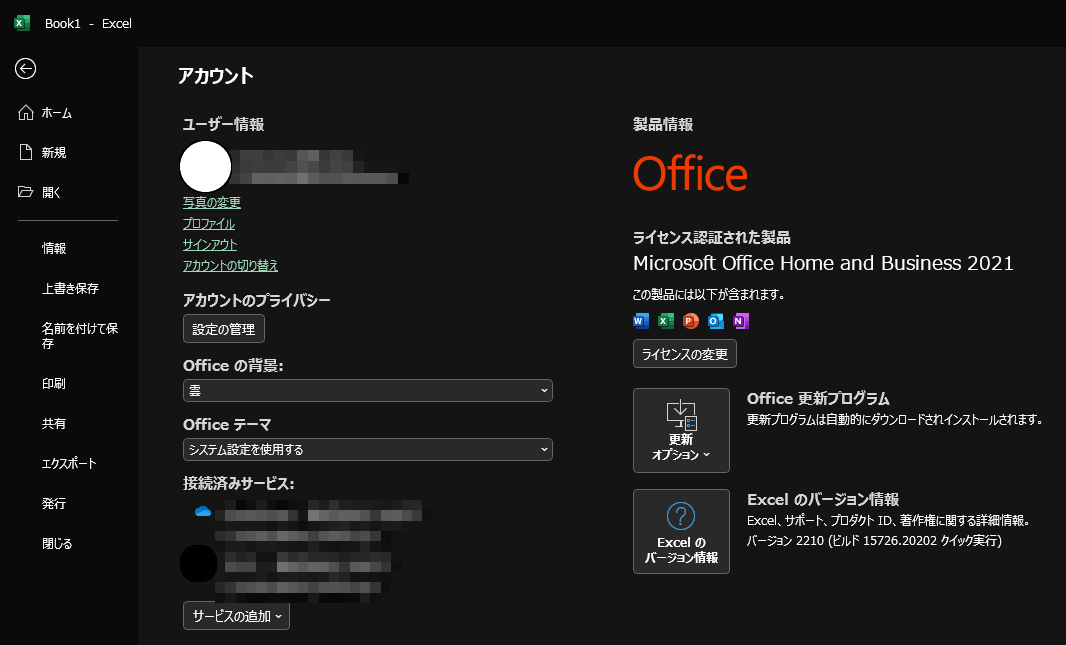Click アカウントの切り替え link
This screenshot has width=1066, height=645.
pyautogui.click(x=230, y=266)
